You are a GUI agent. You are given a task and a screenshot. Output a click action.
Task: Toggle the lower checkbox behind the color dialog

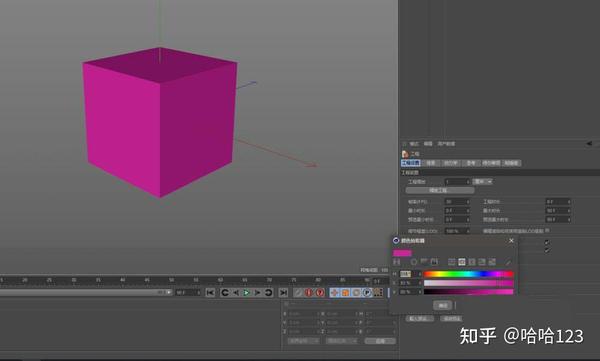pyautogui.click(x=547, y=250)
